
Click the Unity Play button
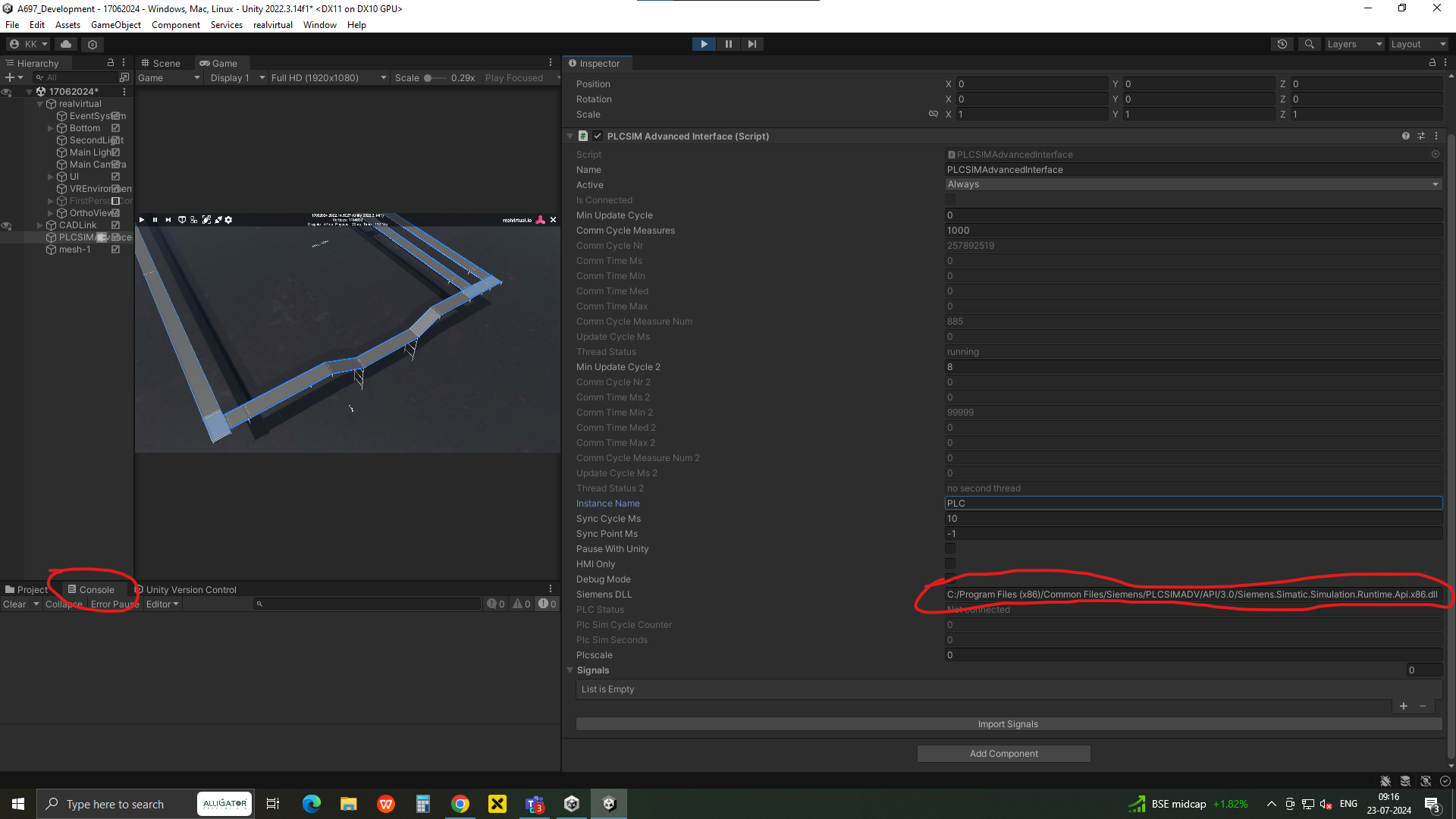click(x=704, y=44)
